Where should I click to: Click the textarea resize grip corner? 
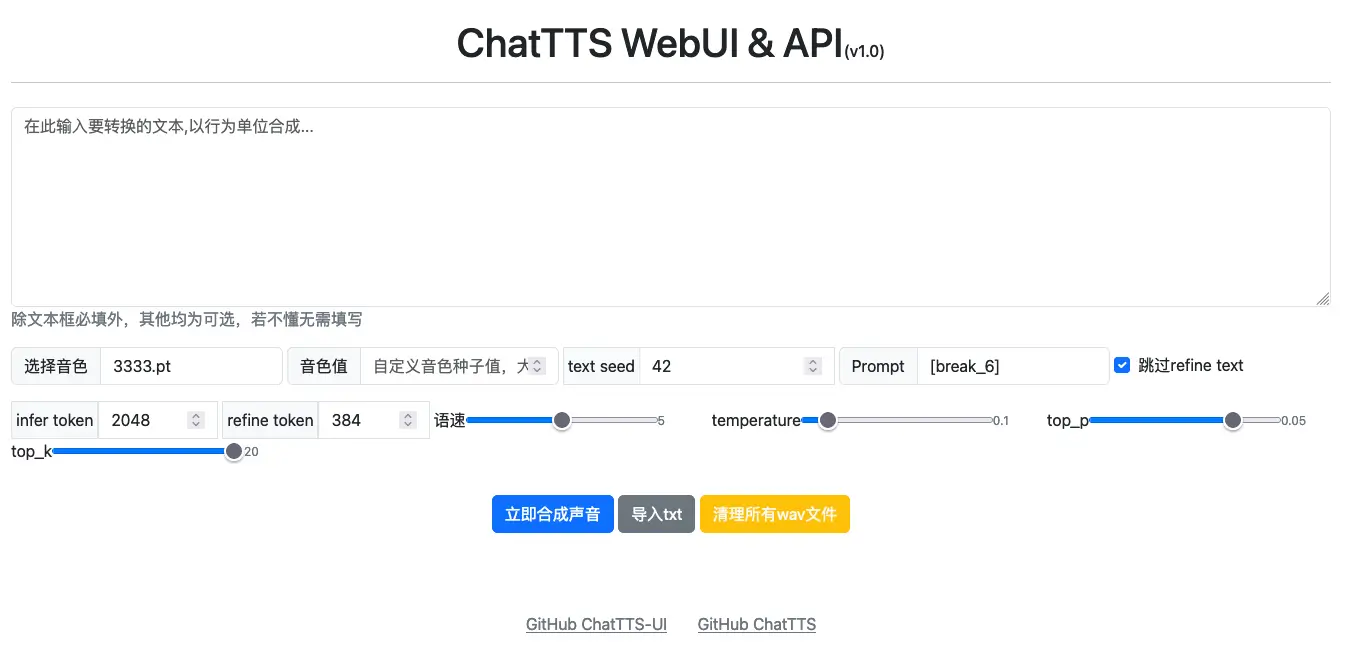coord(1323,299)
